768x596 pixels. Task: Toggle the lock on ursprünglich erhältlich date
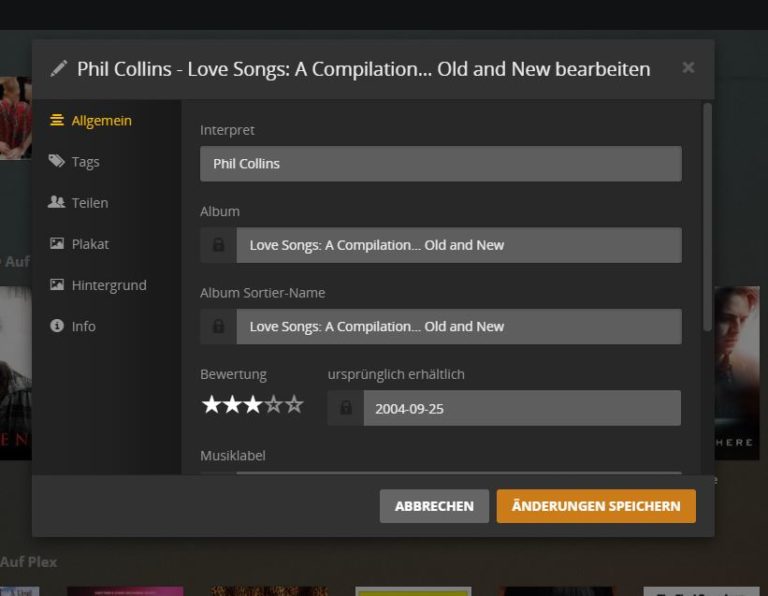click(346, 407)
